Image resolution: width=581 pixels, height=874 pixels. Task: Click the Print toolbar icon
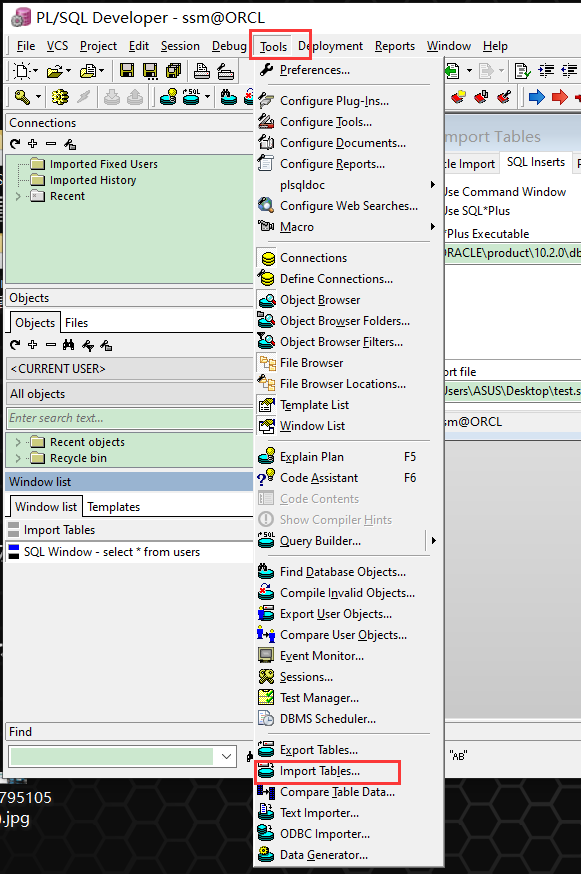pos(201,71)
